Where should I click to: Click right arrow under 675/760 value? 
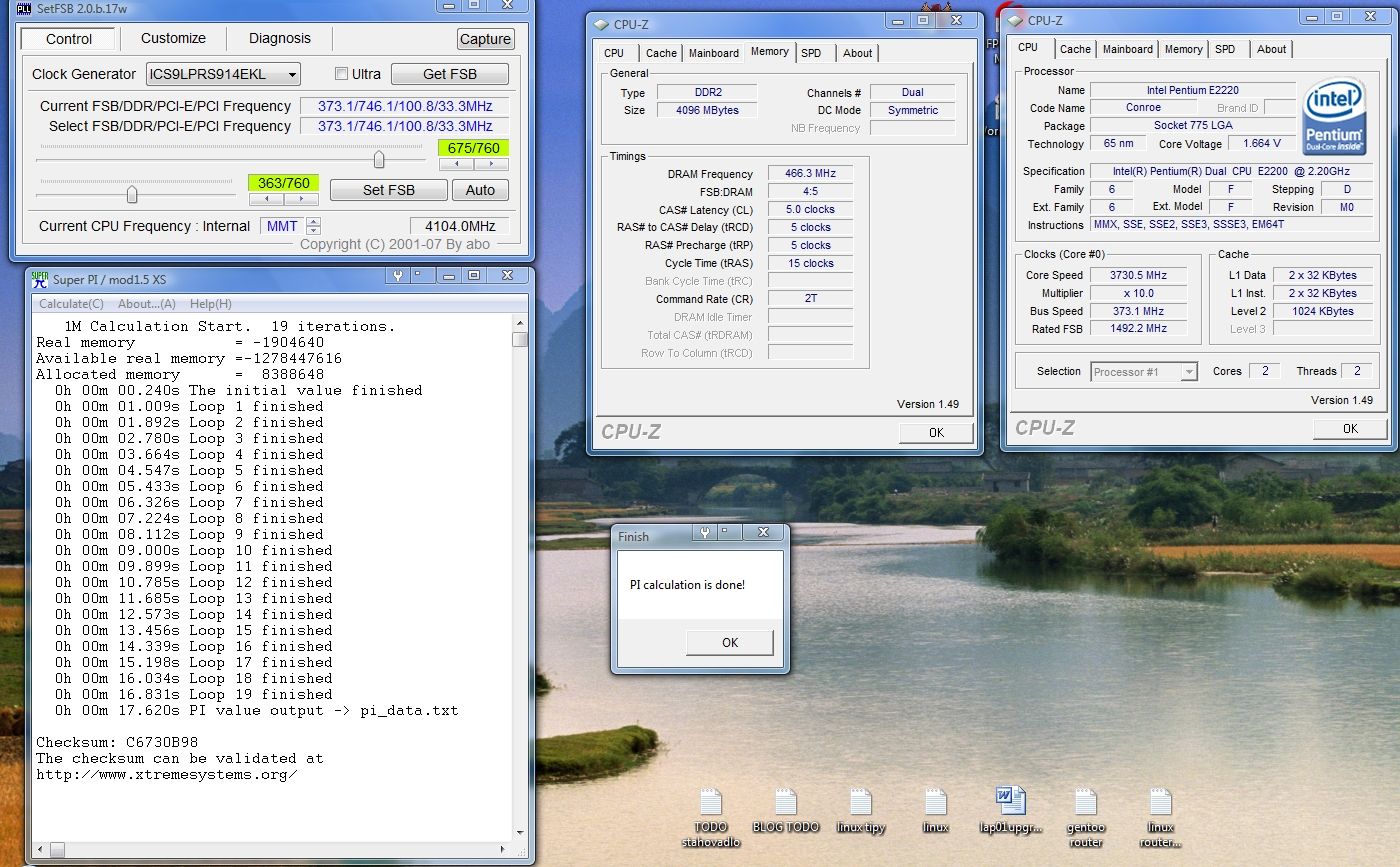coord(490,164)
